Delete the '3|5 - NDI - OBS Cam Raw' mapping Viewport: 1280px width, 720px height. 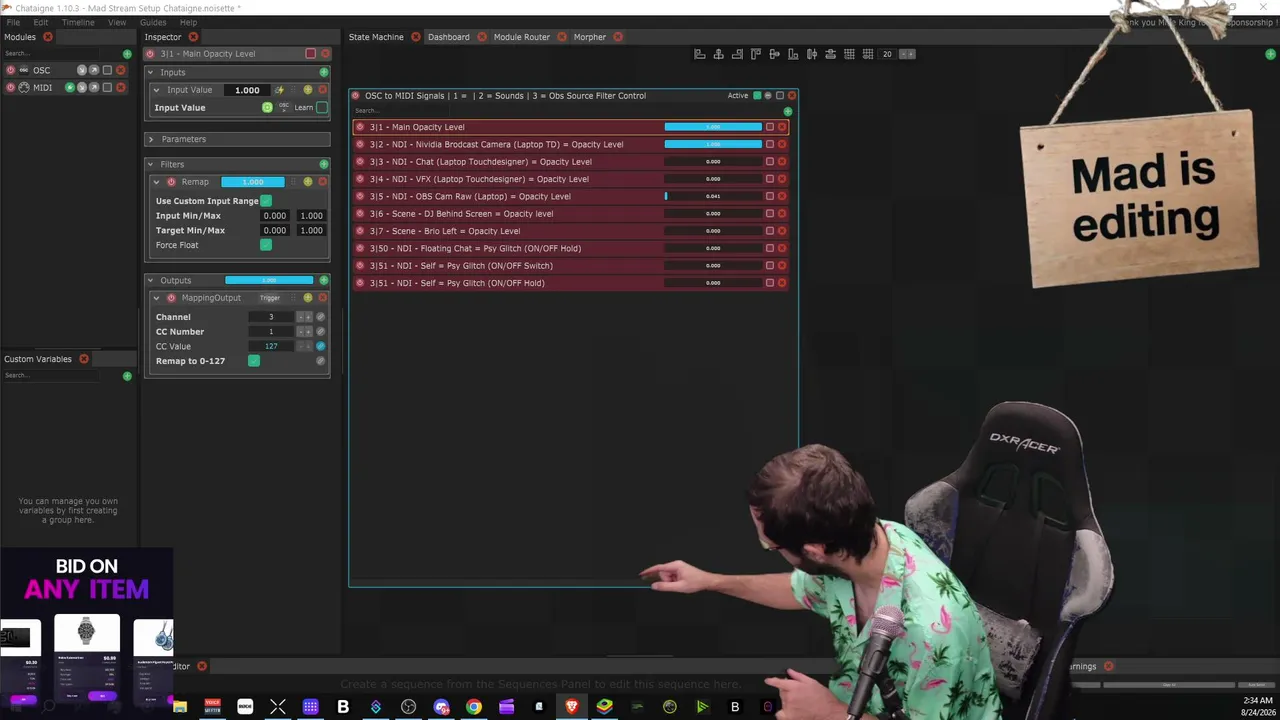pyautogui.click(x=782, y=196)
